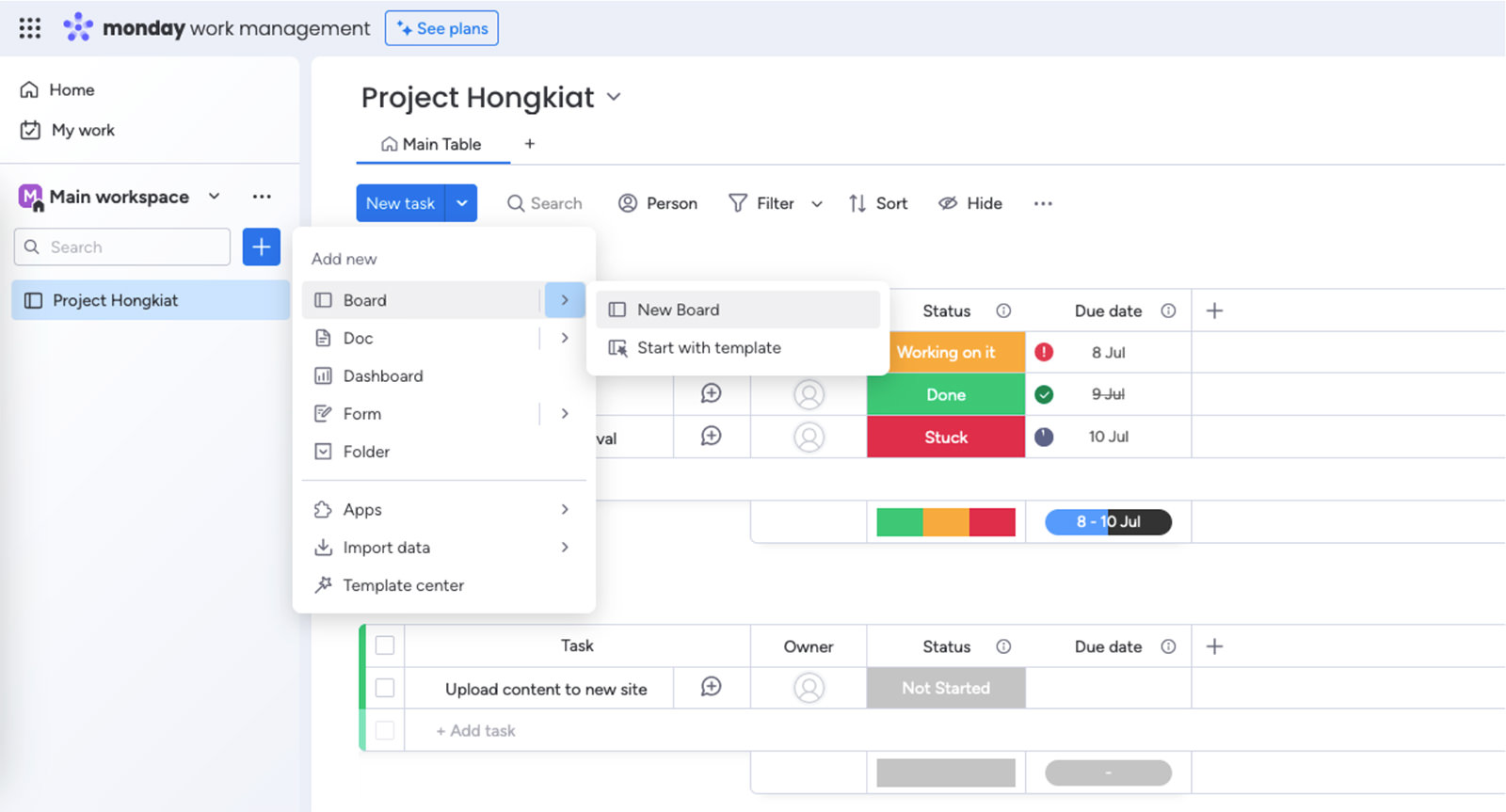Expand the Doc submenu arrow

click(x=565, y=338)
